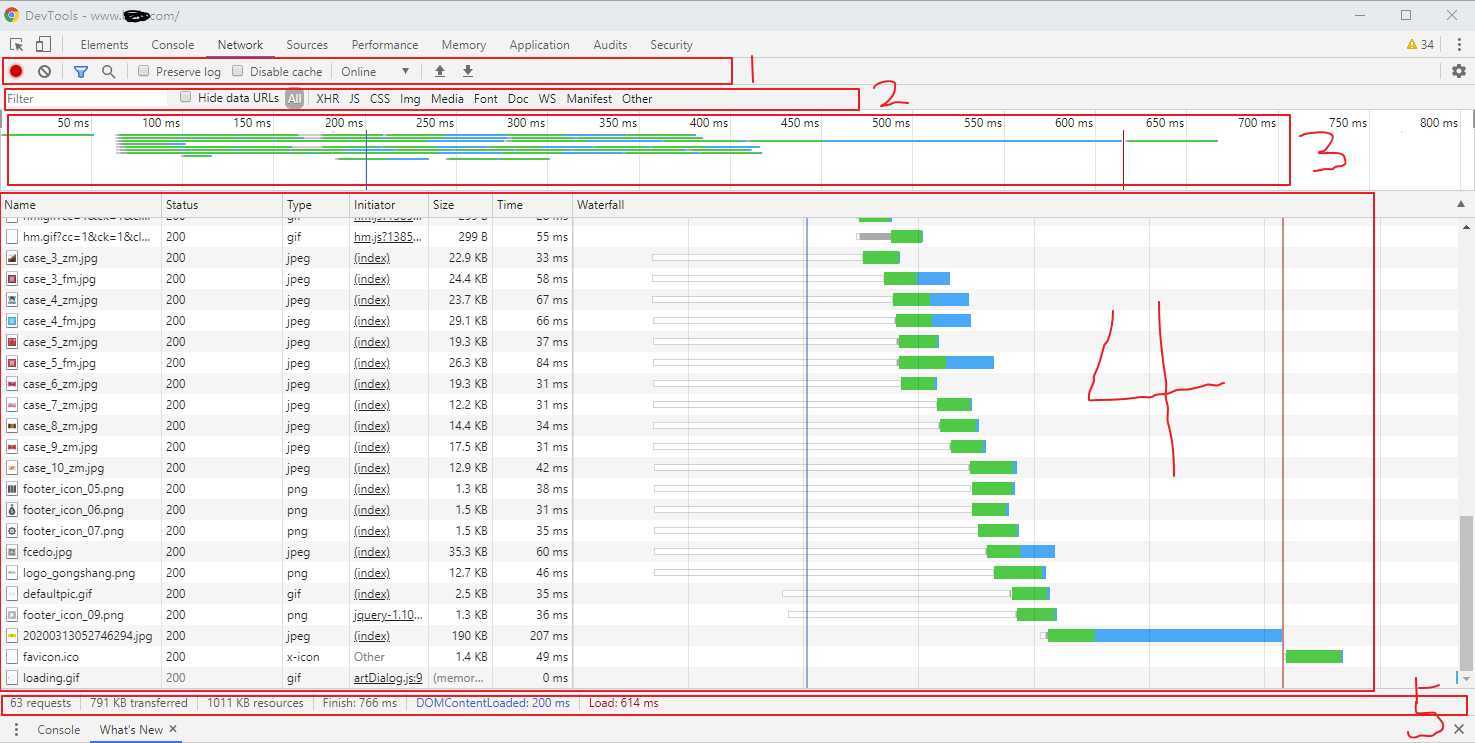Open the artDialog.js:9 initiator link
The width and height of the screenshot is (1475, 743).
387,678
